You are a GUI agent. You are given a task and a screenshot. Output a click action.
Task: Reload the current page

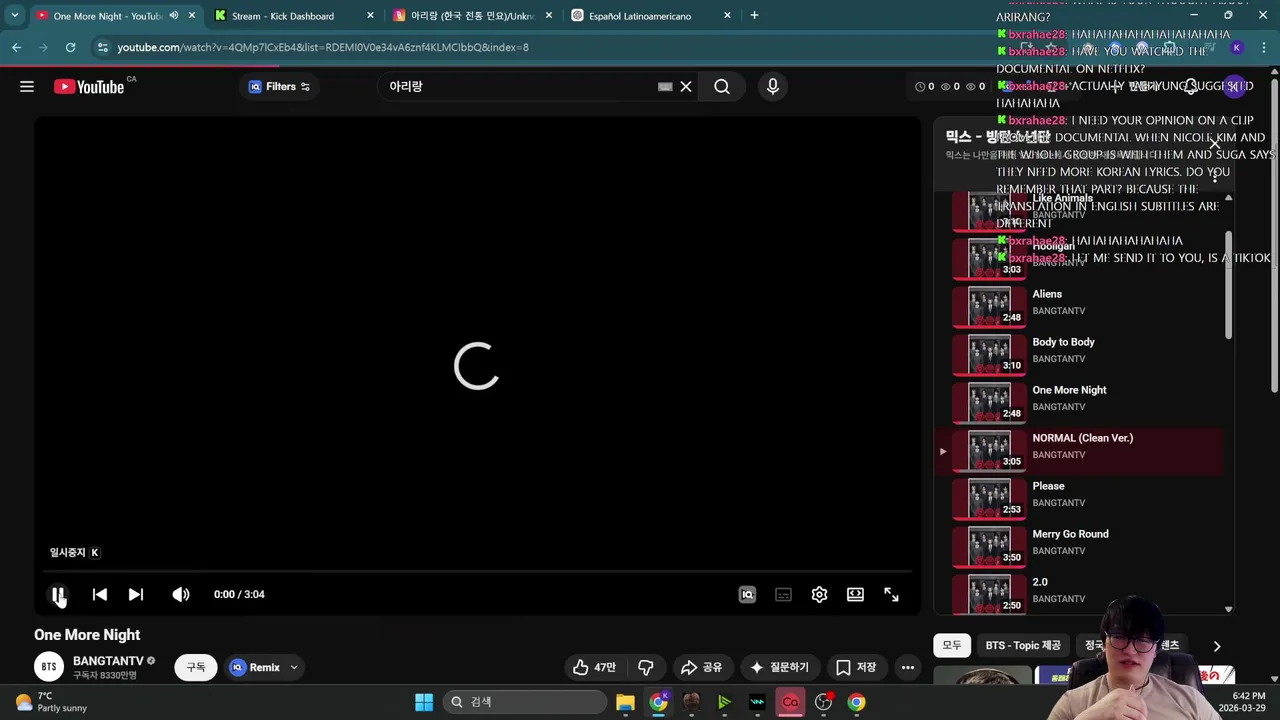tap(70, 47)
